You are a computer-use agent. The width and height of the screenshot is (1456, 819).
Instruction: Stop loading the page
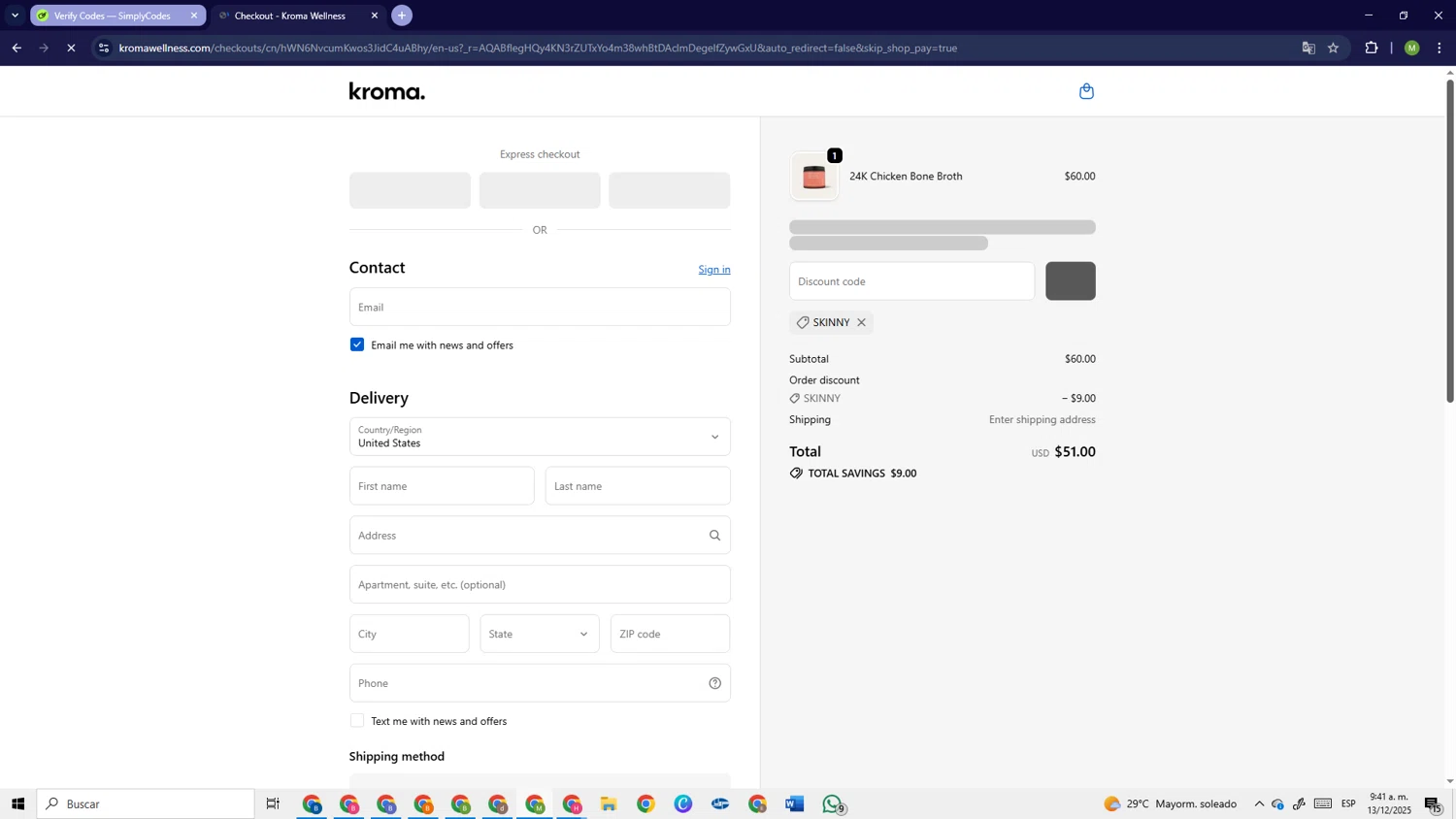tap(71, 48)
